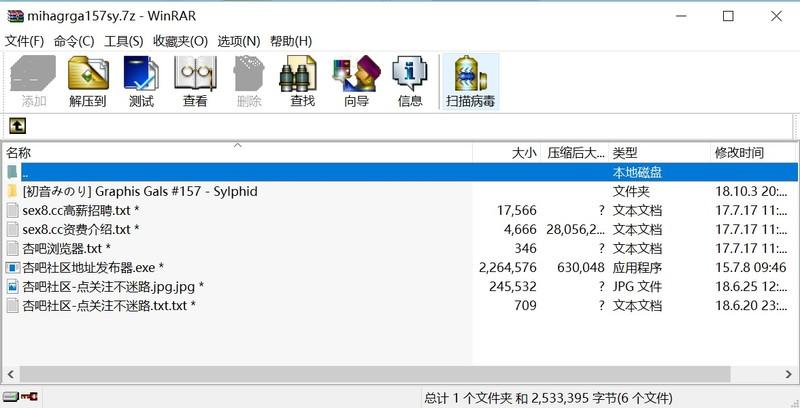
Task: Open the 查看 (View) file tool
Action: (x=195, y=81)
